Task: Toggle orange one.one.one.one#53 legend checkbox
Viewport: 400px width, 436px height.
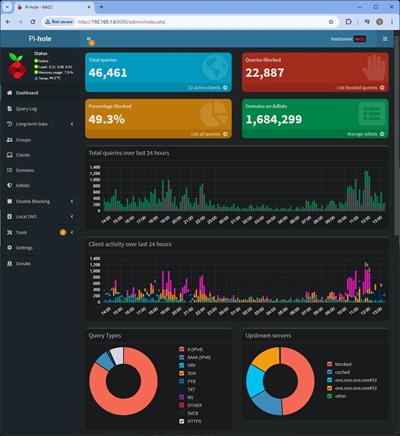Action: (329, 388)
